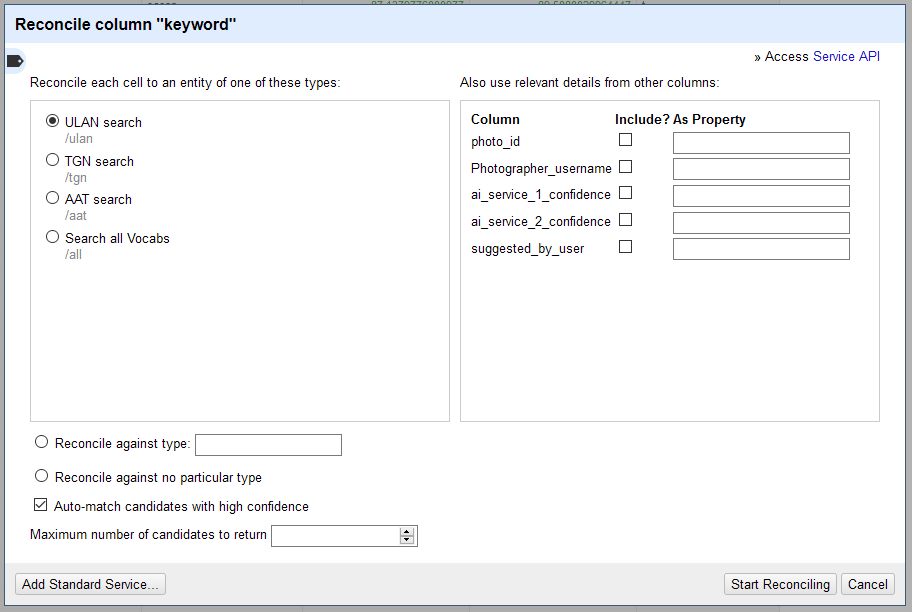Select Reconcile against no particular type
Screen dimensions: 912x612
pyautogui.click(x=41, y=475)
